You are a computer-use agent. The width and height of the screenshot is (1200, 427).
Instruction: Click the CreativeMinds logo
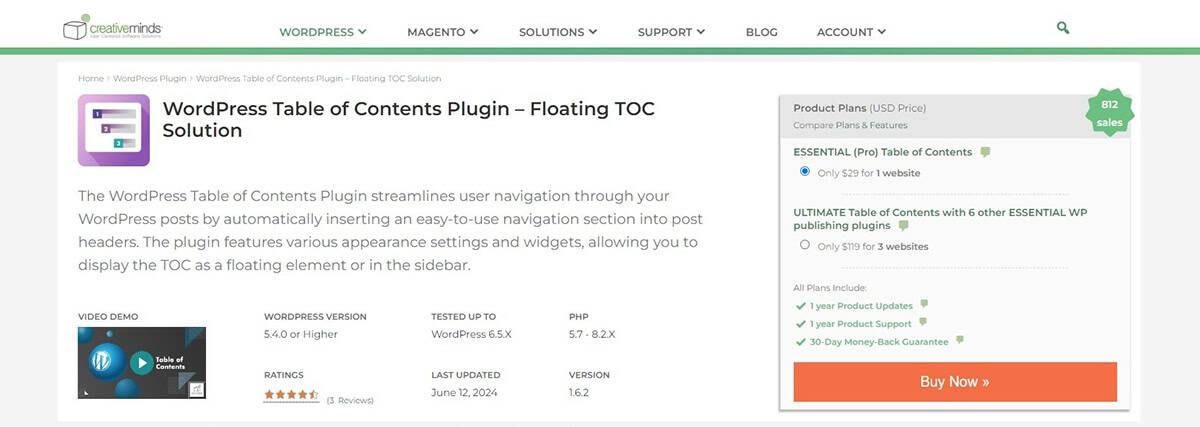[x=111, y=29]
